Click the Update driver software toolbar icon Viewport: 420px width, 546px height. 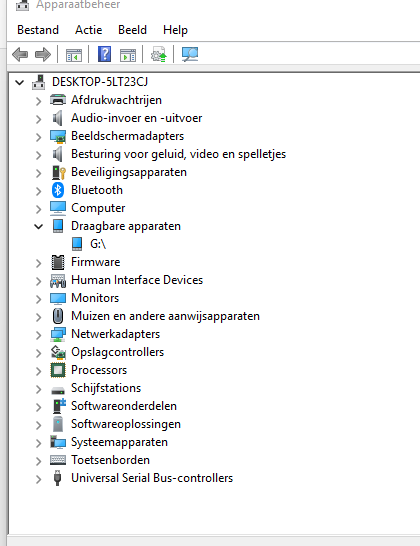coord(158,55)
